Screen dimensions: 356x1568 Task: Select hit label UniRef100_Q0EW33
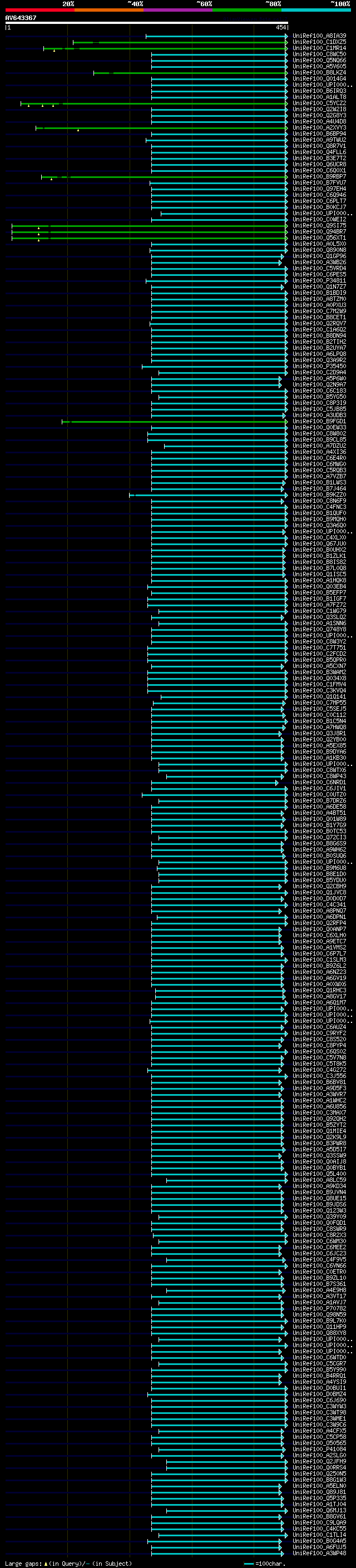pyautogui.click(x=319, y=427)
